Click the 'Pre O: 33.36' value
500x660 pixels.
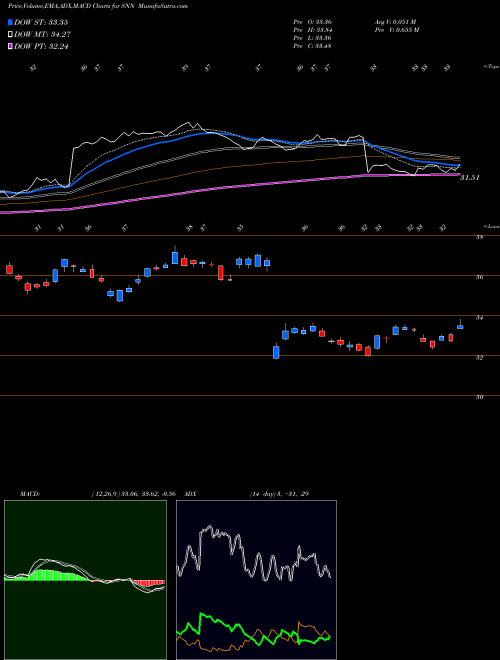pos(314,21)
